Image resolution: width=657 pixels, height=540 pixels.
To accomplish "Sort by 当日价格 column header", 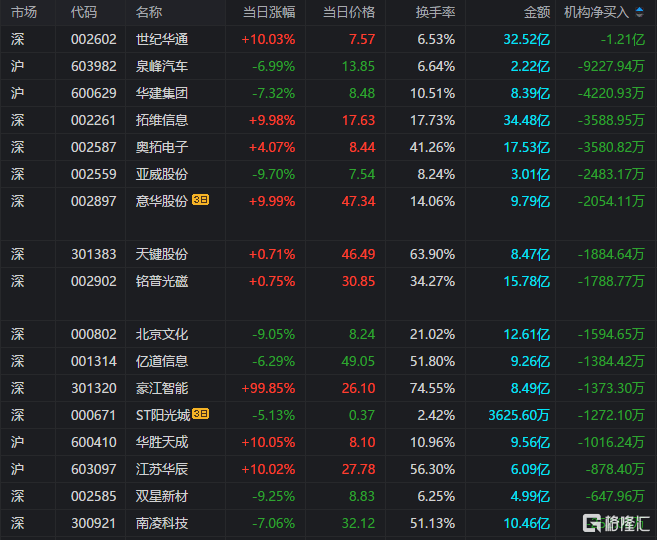I will (349, 12).
